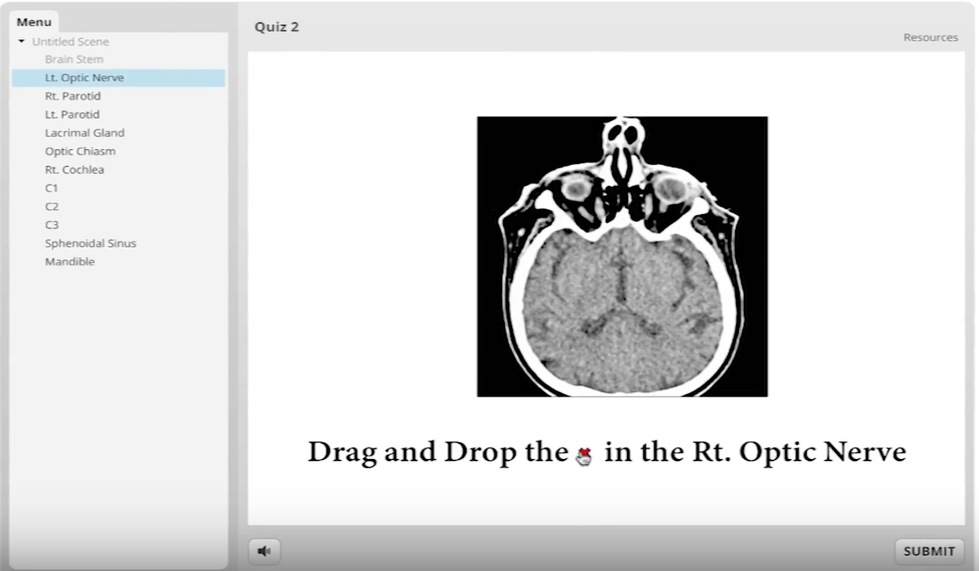This screenshot has height=571, width=979.
Task: Select Brain Stem in the menu
Action: pyautogui.click(x=73, y=60)
